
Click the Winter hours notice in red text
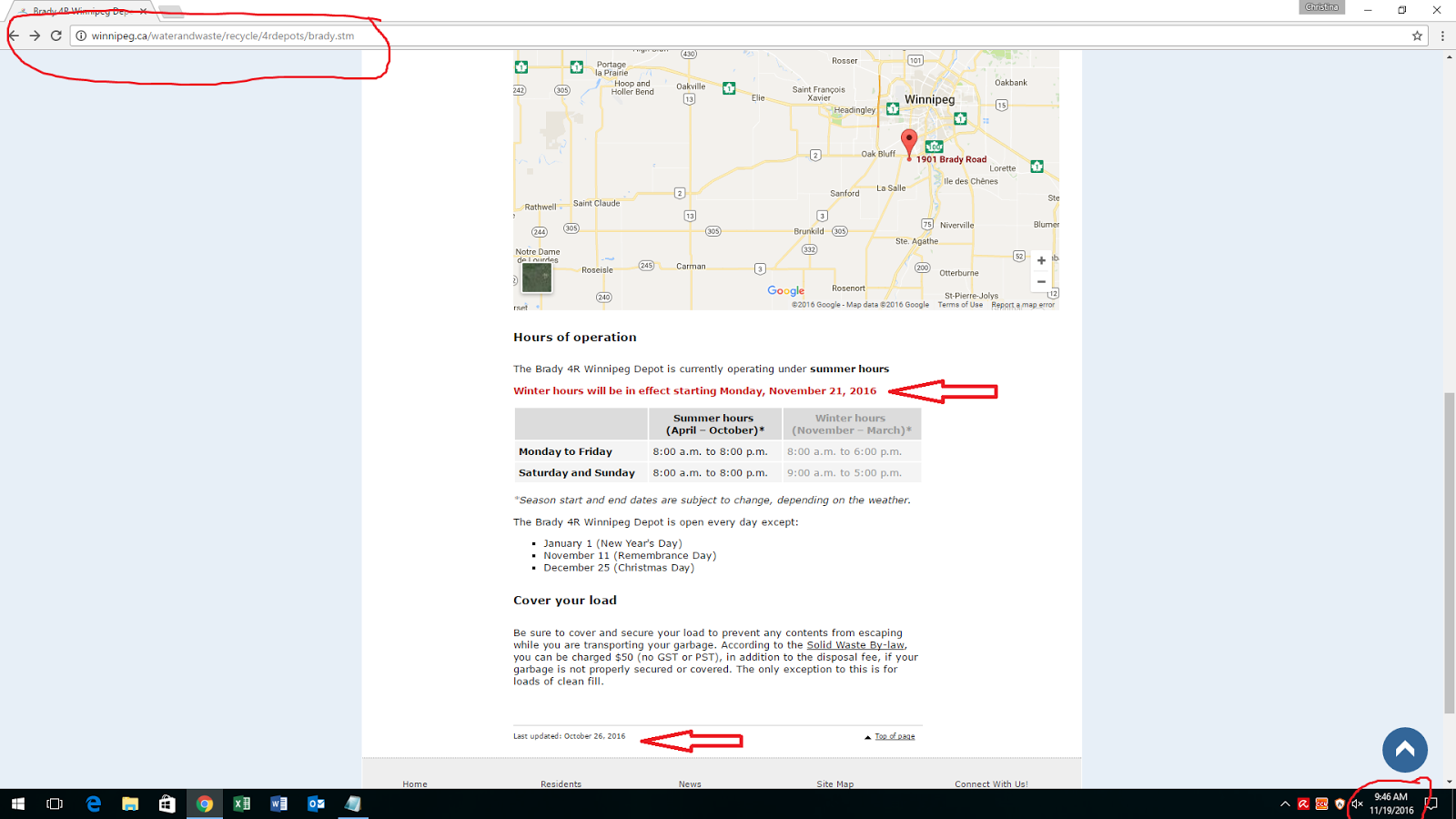point(694,391)
